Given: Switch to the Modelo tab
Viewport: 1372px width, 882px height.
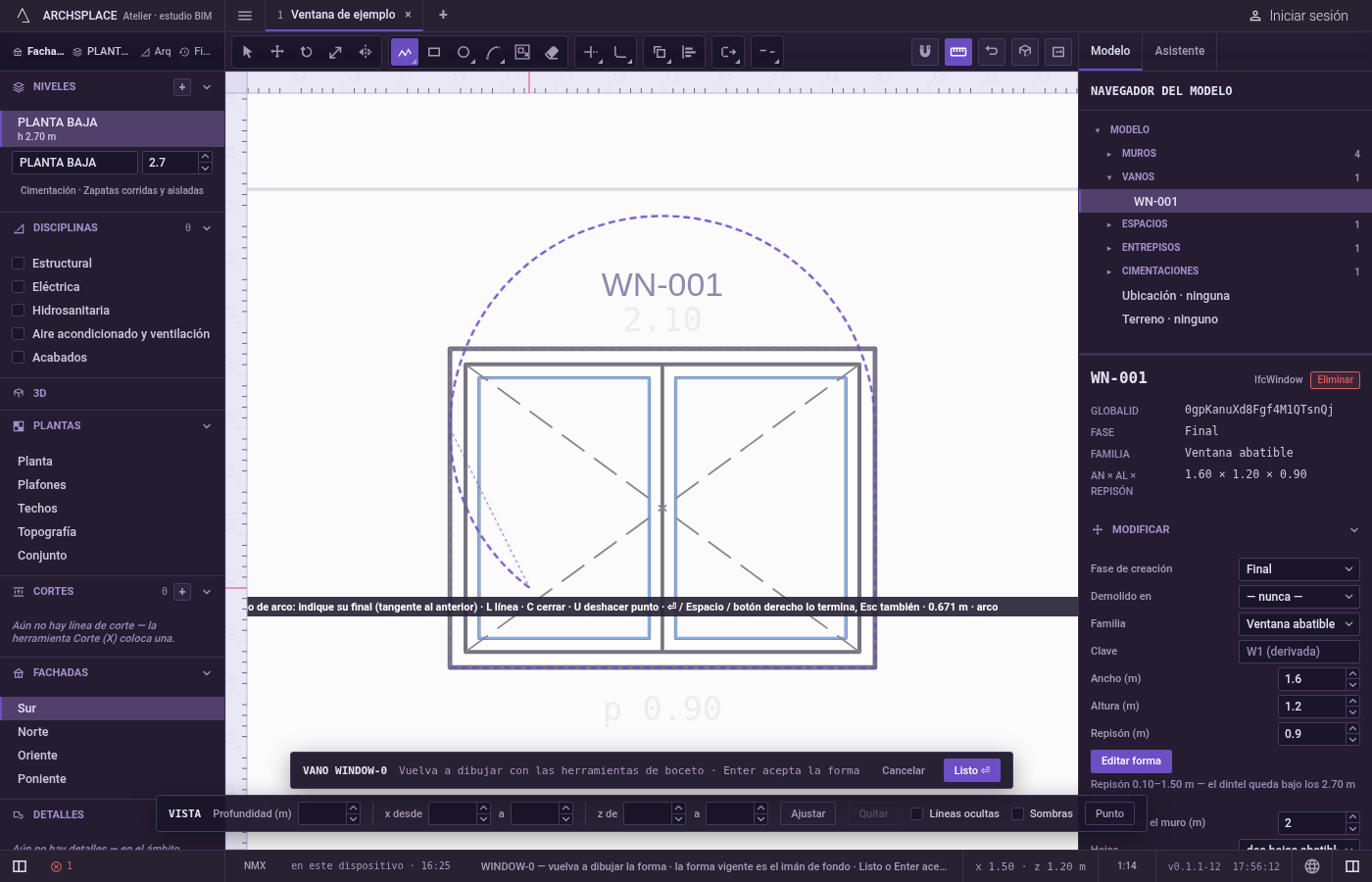Looking at the screenshot, I should pos(1110,51).
